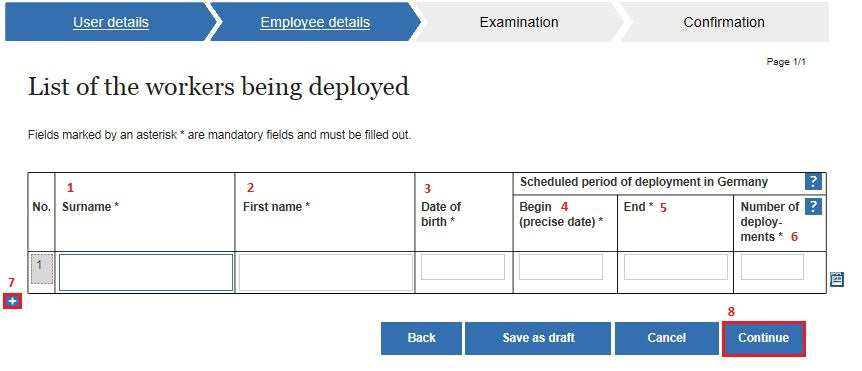Click the plus icon to add worker row
The width and height of the screenshot is (862, 371).
coord(12,301)
